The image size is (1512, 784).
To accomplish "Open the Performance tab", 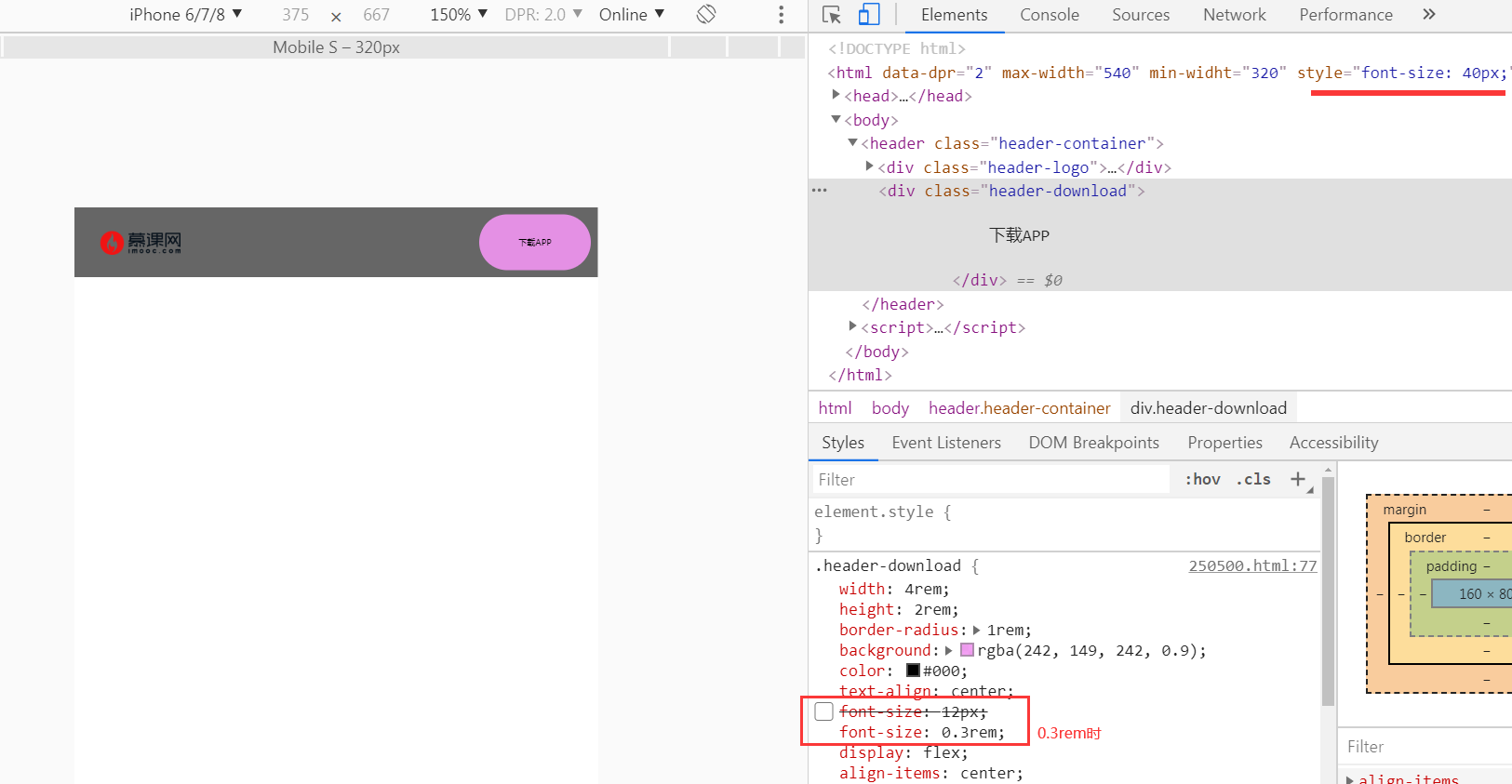I will pyautogui.click(x=1345, y=15).
